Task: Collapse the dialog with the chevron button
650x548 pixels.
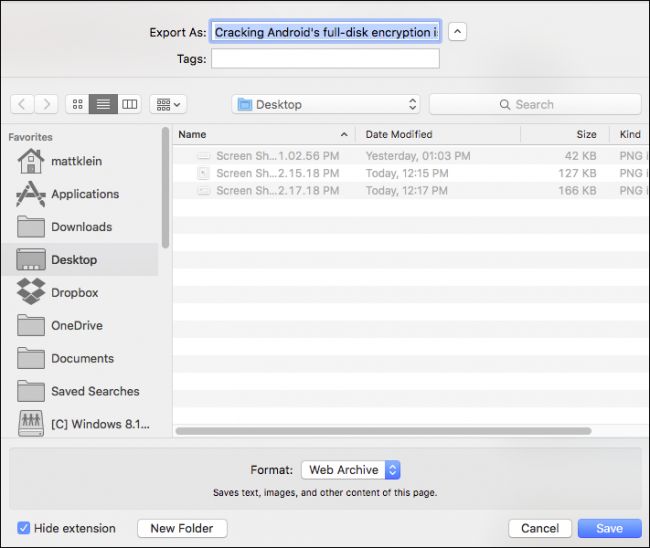Action: tap(457, 32)
